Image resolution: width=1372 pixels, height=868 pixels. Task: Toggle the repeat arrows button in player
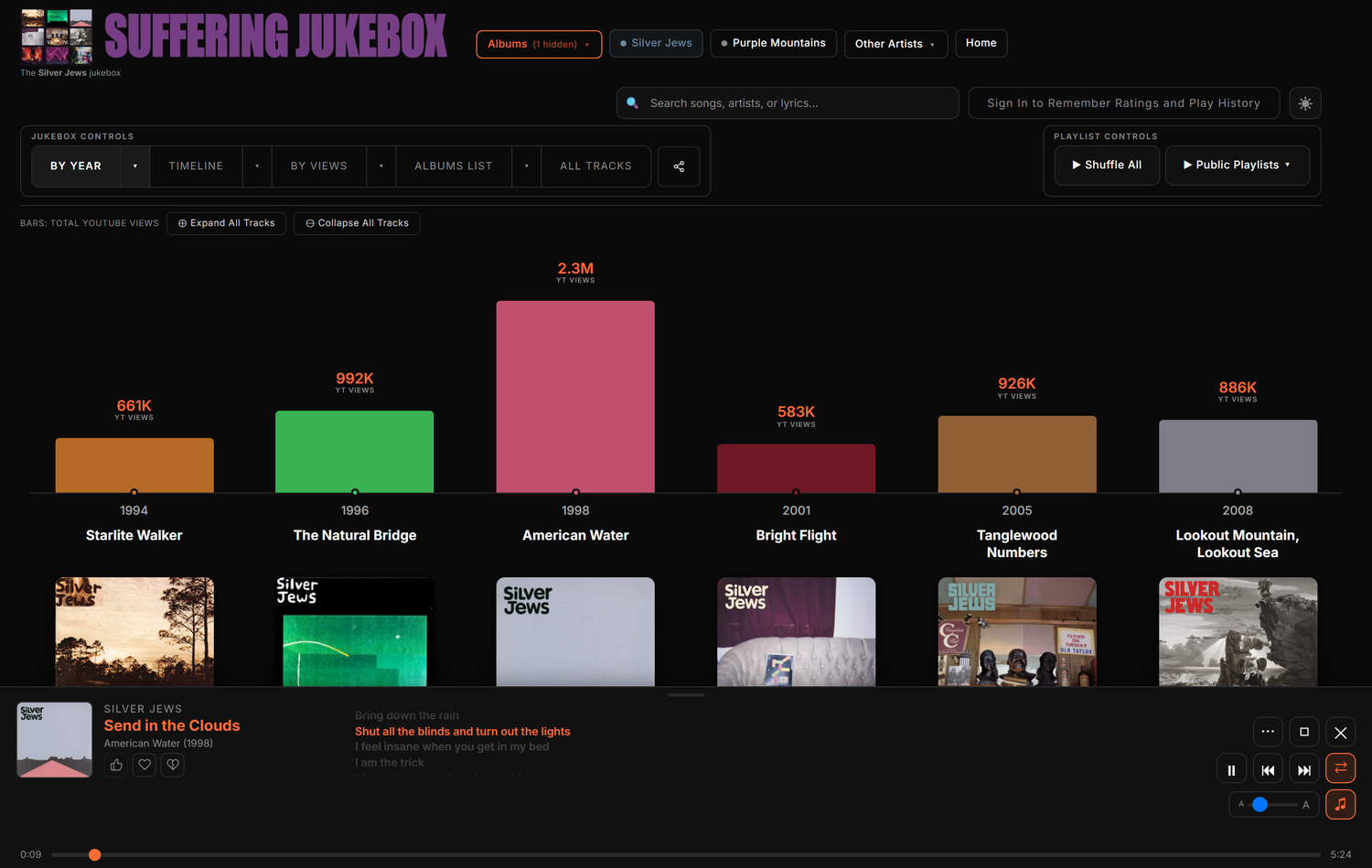pos(1341,768)
